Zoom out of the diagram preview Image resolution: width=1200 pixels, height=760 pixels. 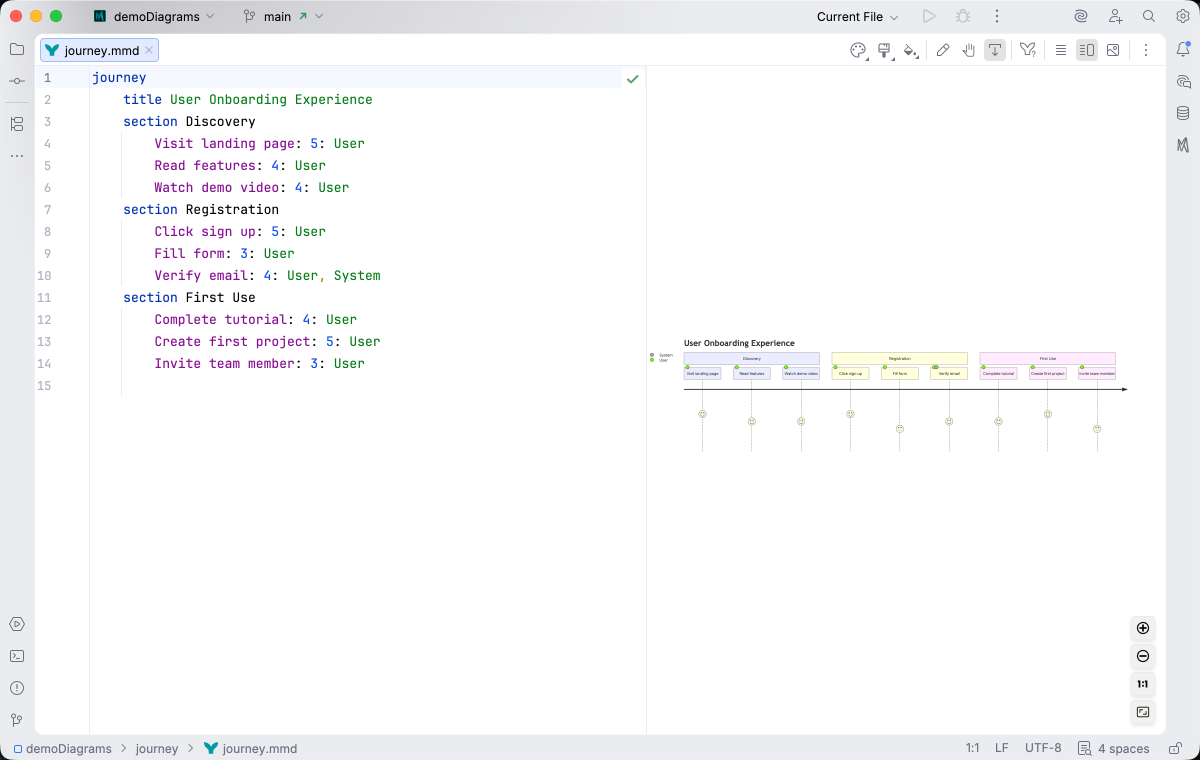pos(1143,656)
